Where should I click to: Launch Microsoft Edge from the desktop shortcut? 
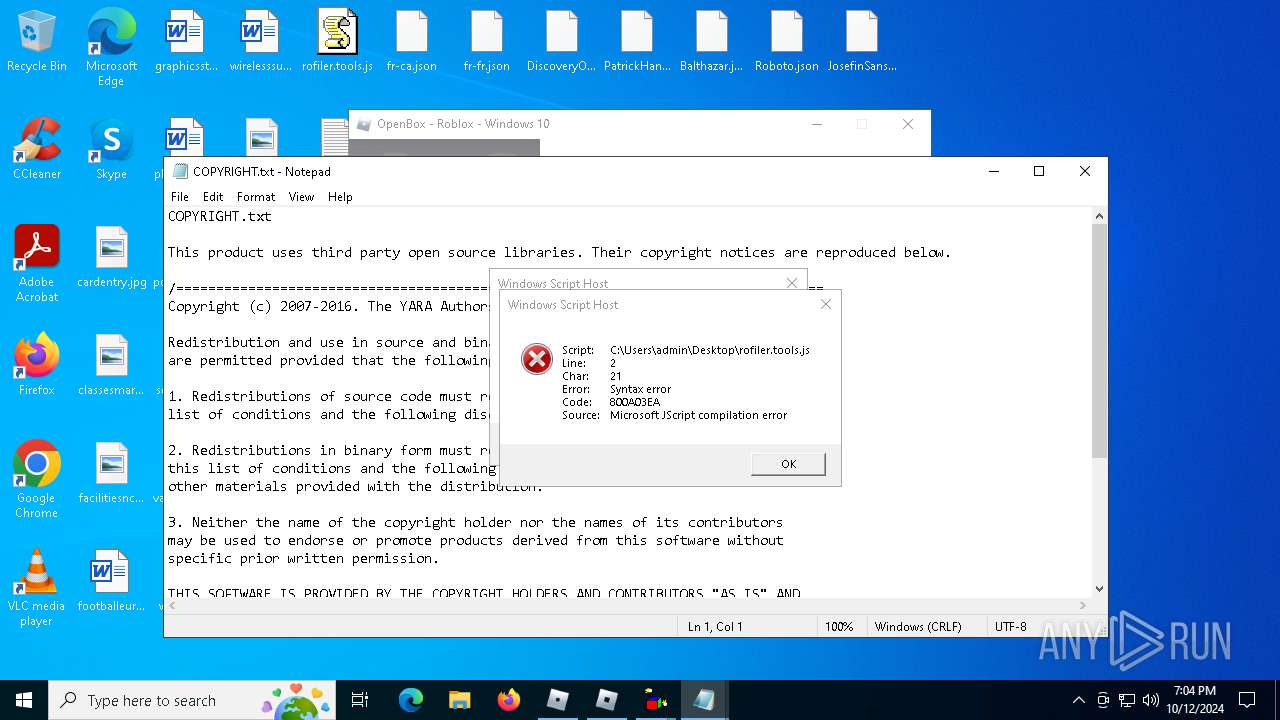tap(111, 48)
